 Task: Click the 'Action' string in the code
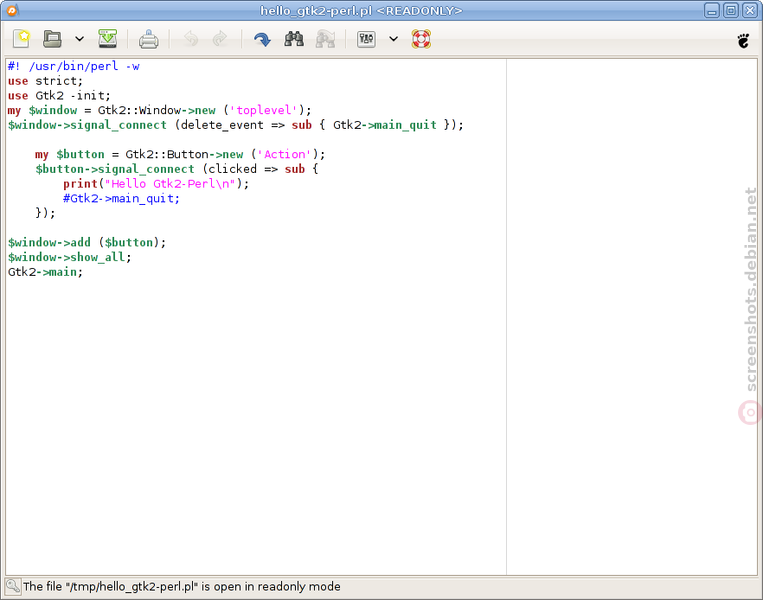284,154
